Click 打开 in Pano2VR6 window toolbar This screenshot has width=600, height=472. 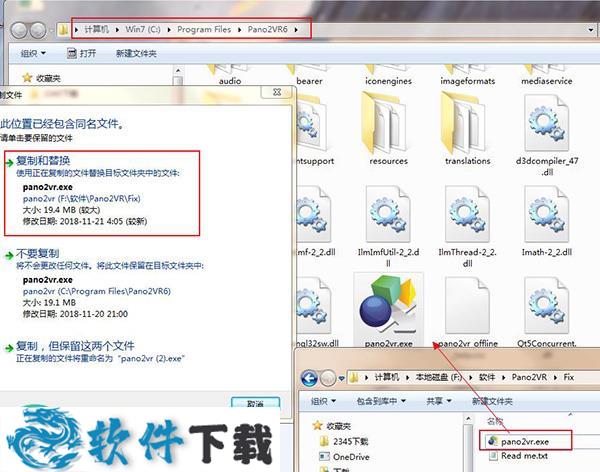click(x=82, y=53)
